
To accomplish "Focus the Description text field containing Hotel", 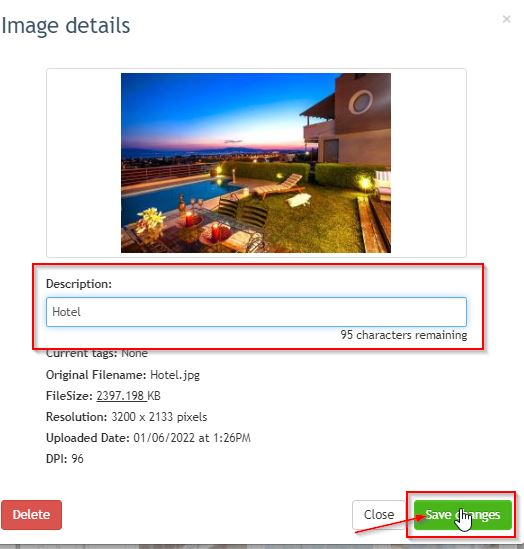I will click(256, 312).
